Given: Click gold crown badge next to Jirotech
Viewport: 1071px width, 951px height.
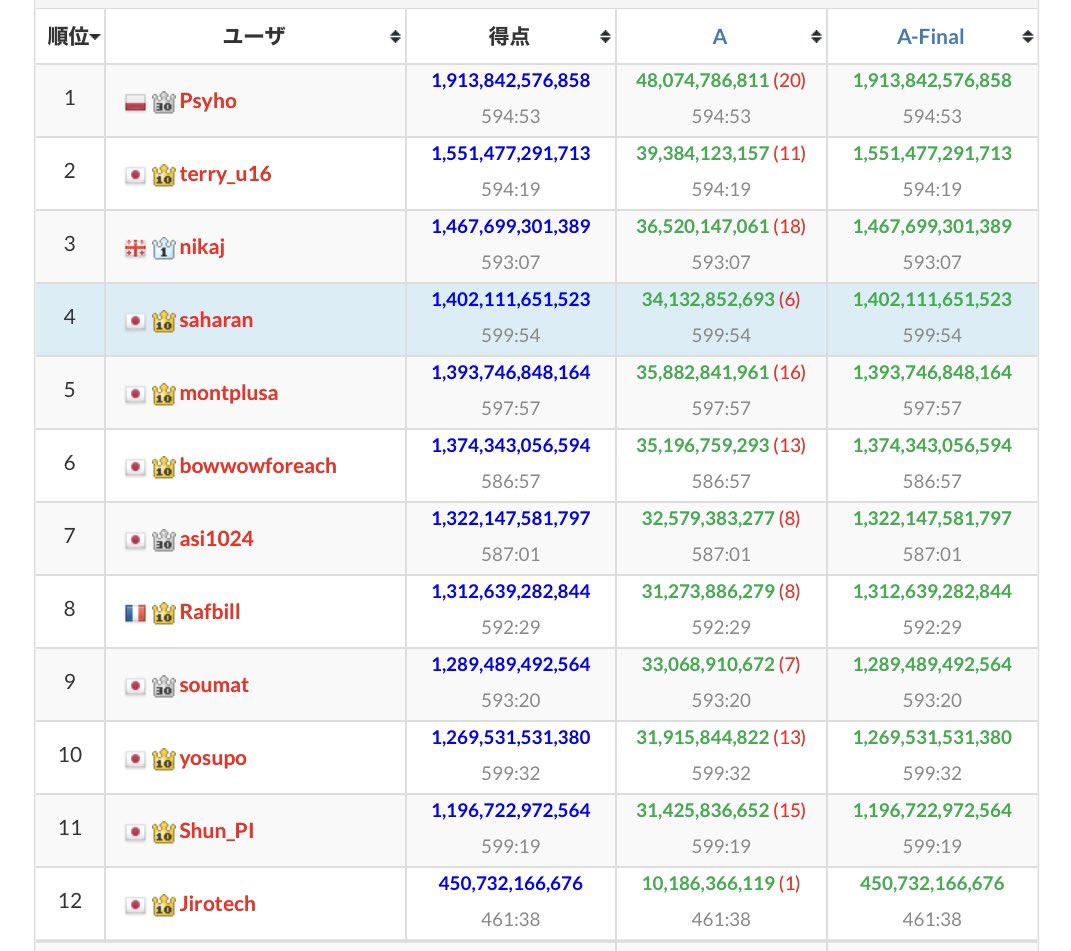Looking at the screenshot, I should 164,905.
